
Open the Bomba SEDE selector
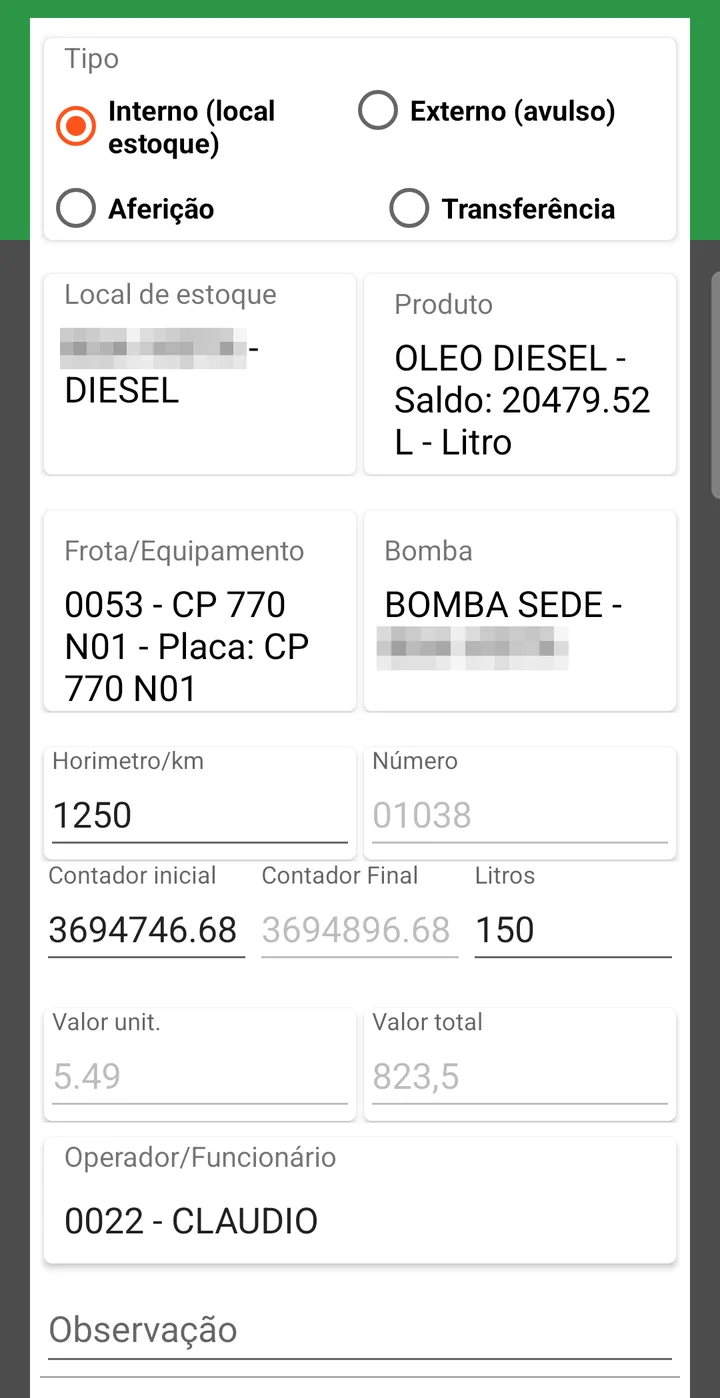[520, 611]
